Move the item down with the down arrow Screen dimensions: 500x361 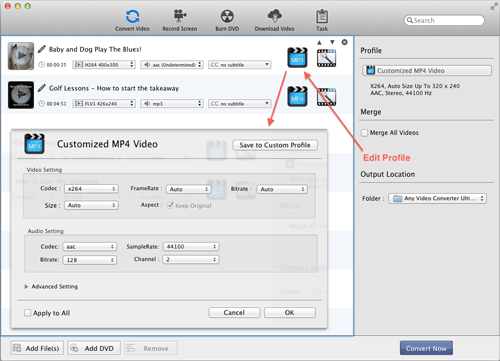click(x=332, y=42)
